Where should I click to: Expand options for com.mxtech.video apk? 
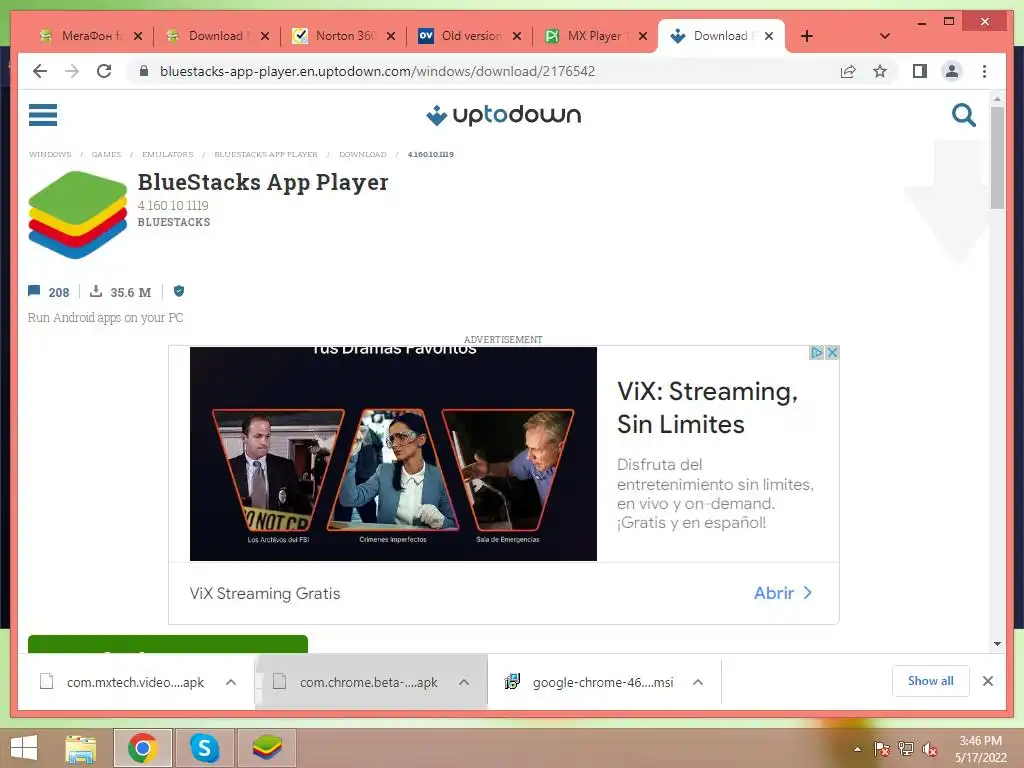tap(231, 682)
